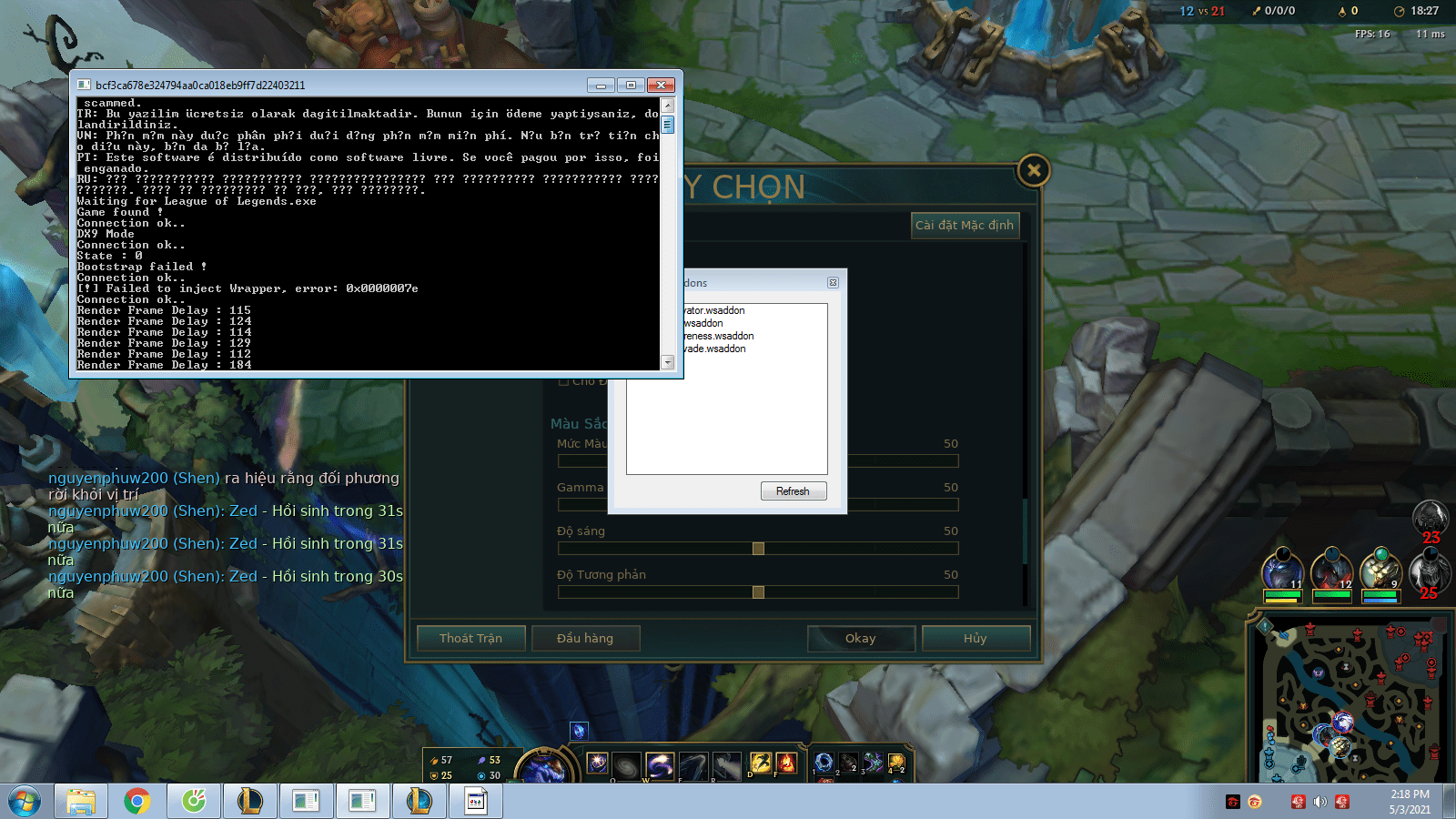
Task: Open the orange Garena tray icon
Action: point(1255,802)
